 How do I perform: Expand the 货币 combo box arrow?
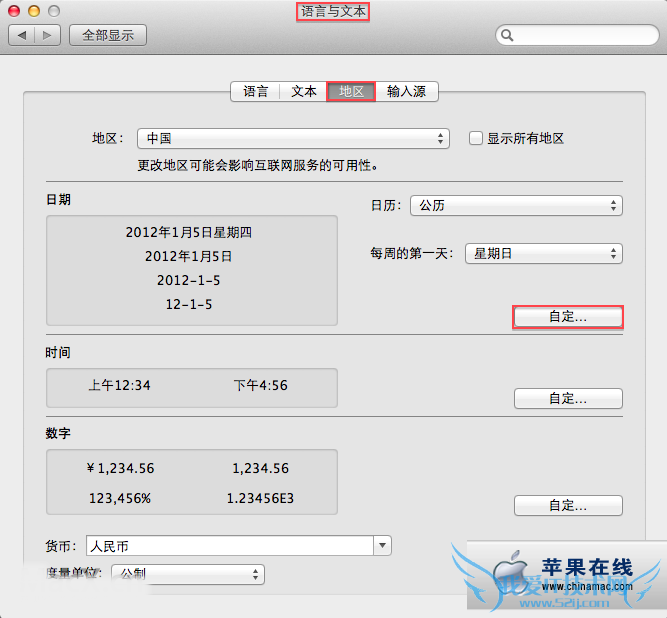pyautogui.click(x=382, y=546)
